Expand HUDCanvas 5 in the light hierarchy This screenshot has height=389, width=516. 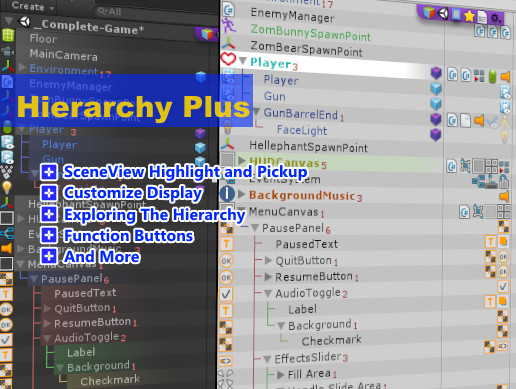242,160
